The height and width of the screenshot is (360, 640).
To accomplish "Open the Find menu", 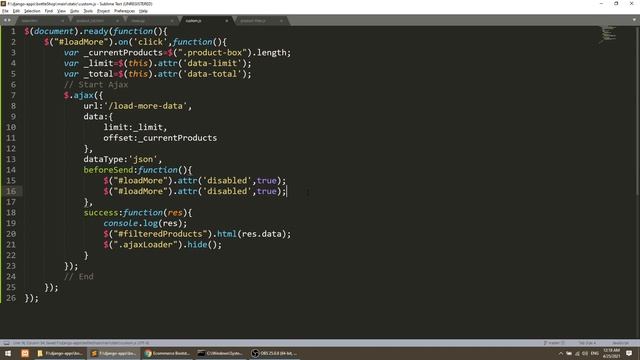I will point(49,11).
